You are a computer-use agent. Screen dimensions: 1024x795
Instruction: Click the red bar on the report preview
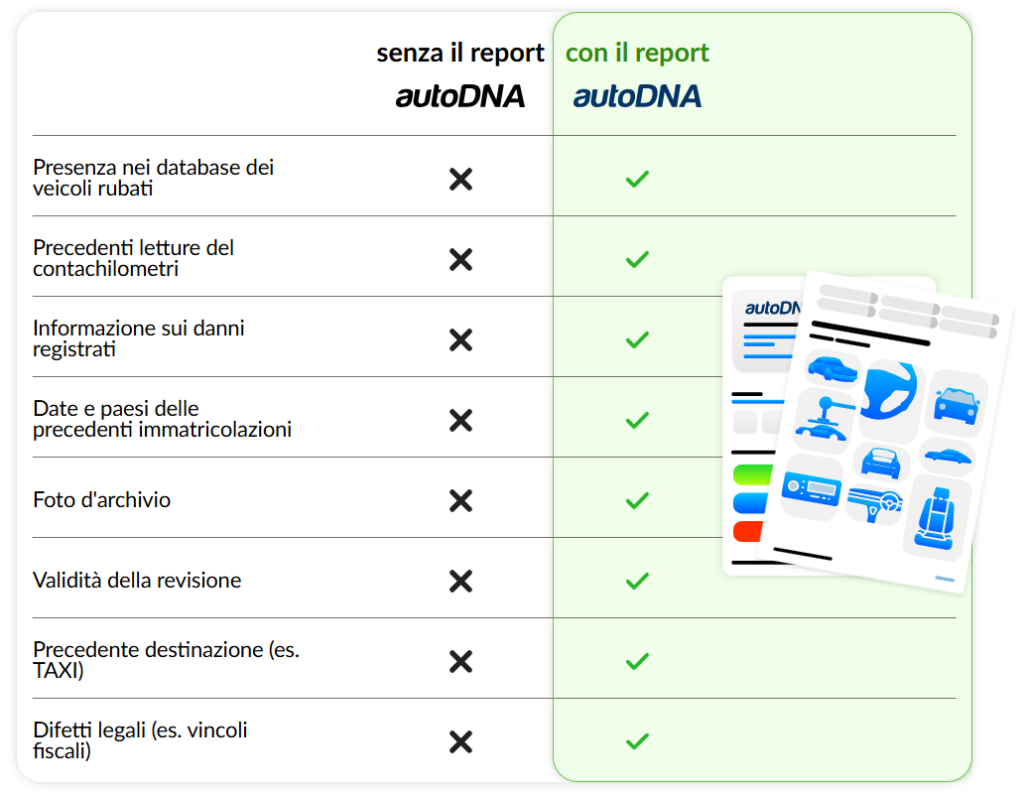point(747,531)
